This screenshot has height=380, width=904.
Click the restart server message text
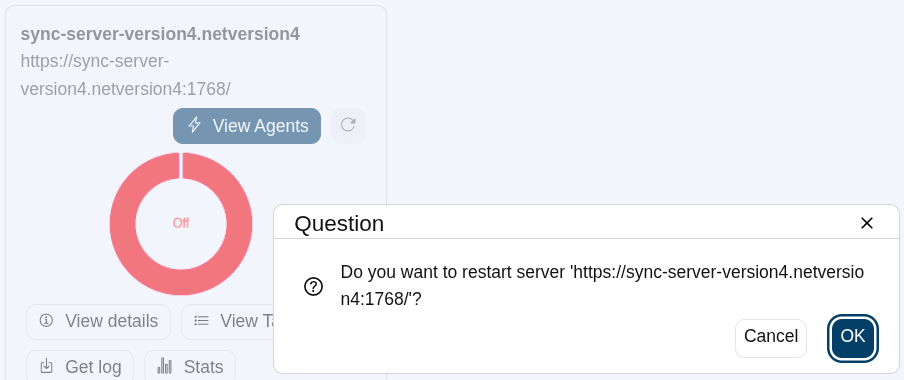[602, 285]
